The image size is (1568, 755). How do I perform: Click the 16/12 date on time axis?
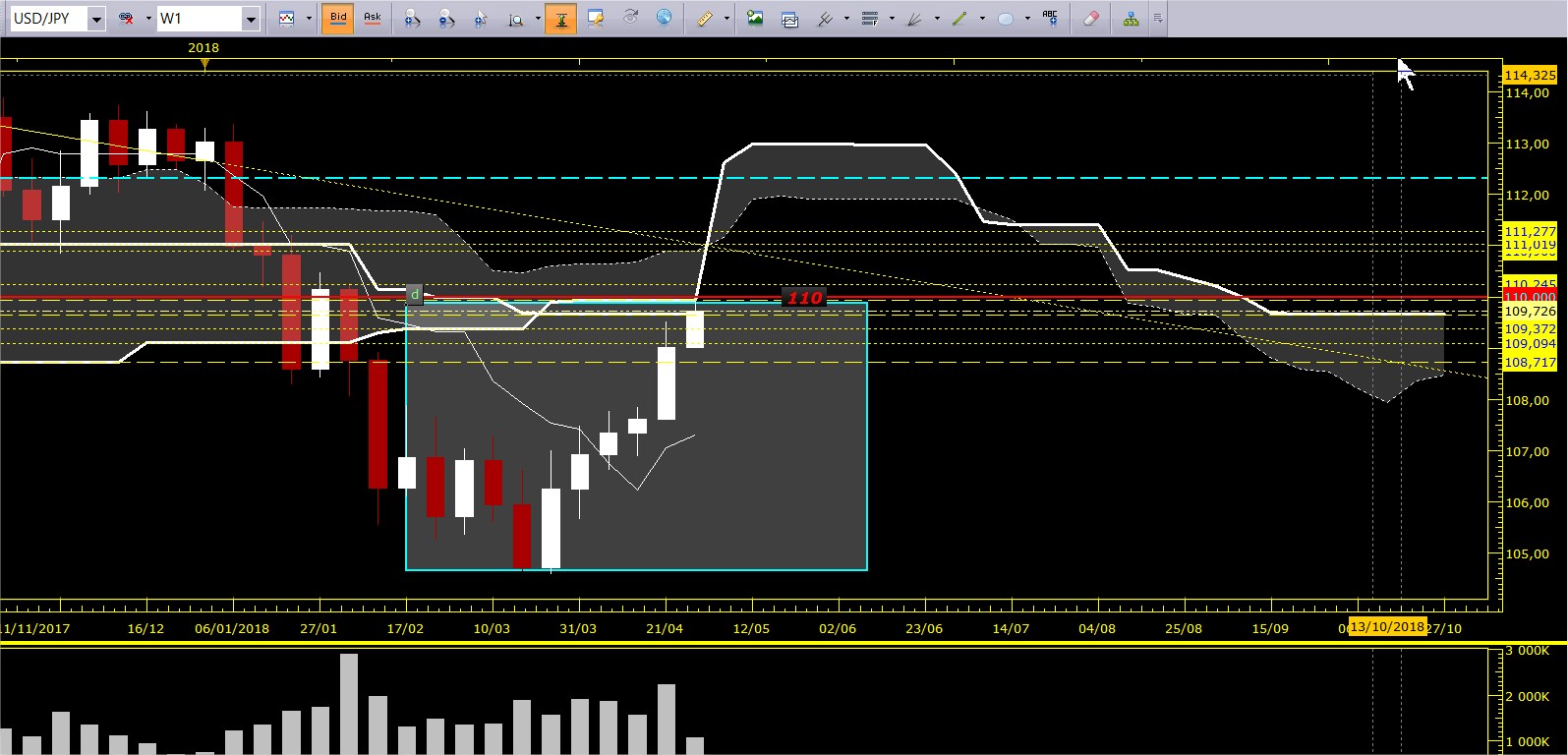(145, 628)
